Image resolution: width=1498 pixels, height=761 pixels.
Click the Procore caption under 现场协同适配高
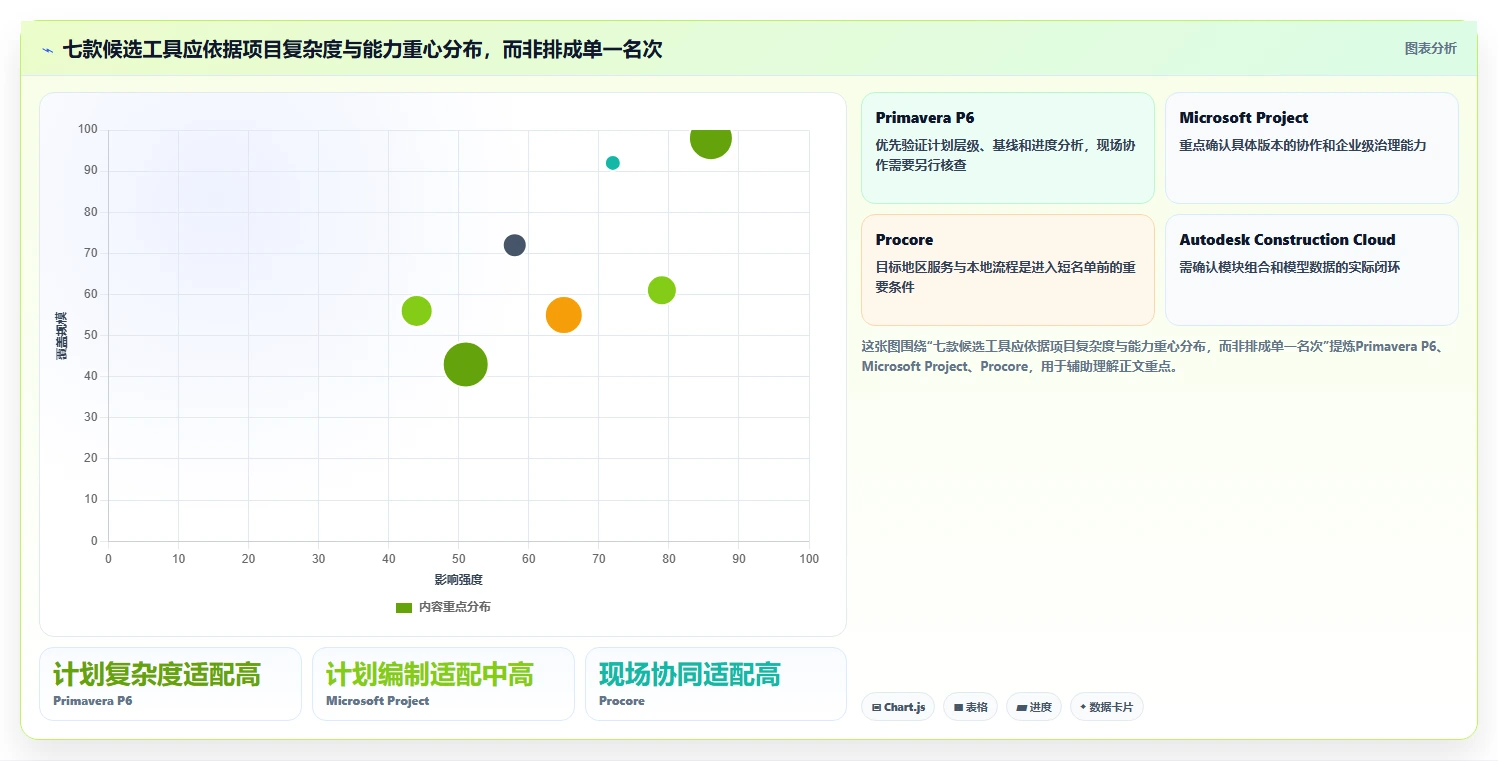pos(622,701)
